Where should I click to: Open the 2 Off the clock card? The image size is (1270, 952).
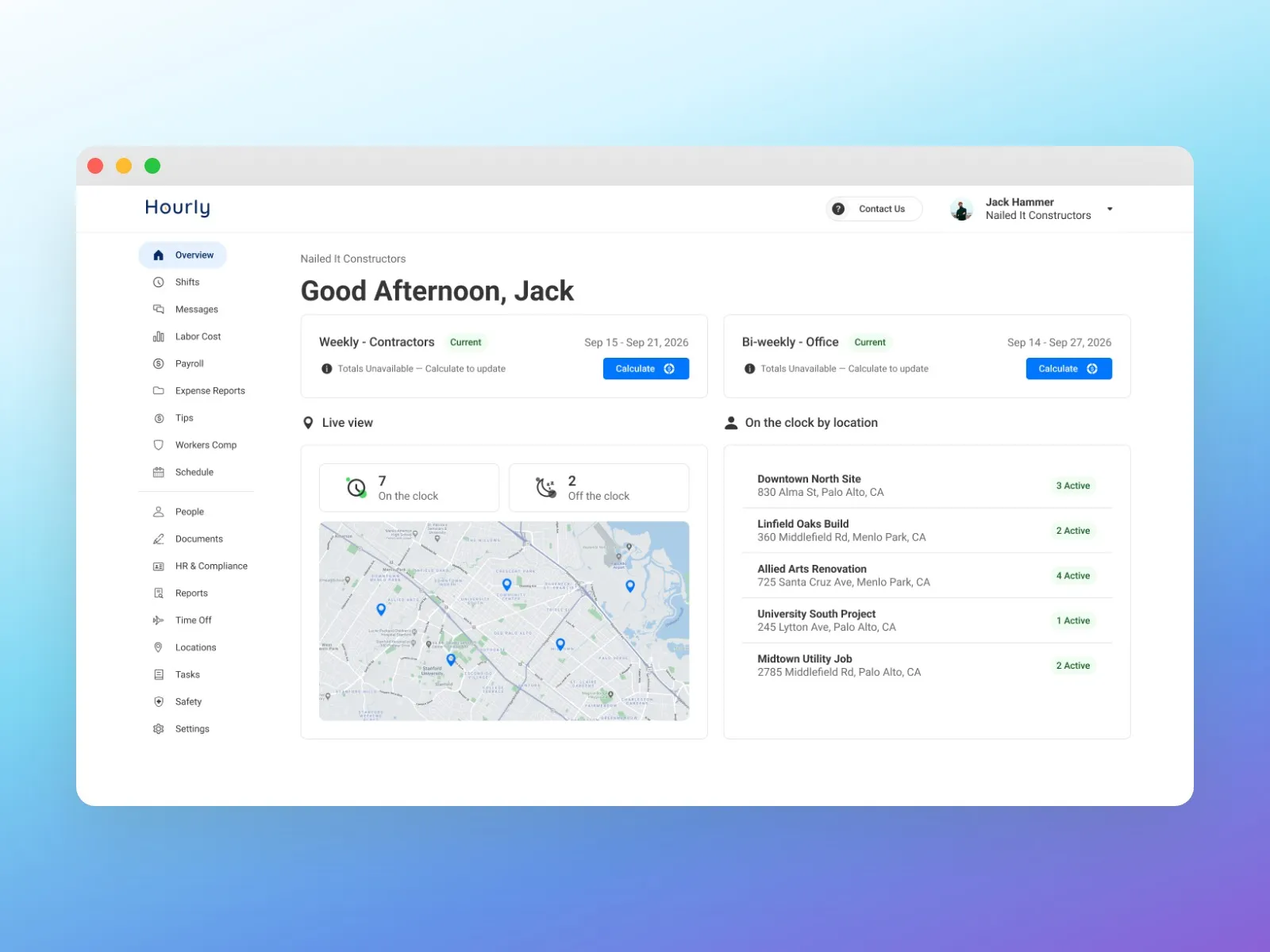pyautogui.click(x=598, y=488)
